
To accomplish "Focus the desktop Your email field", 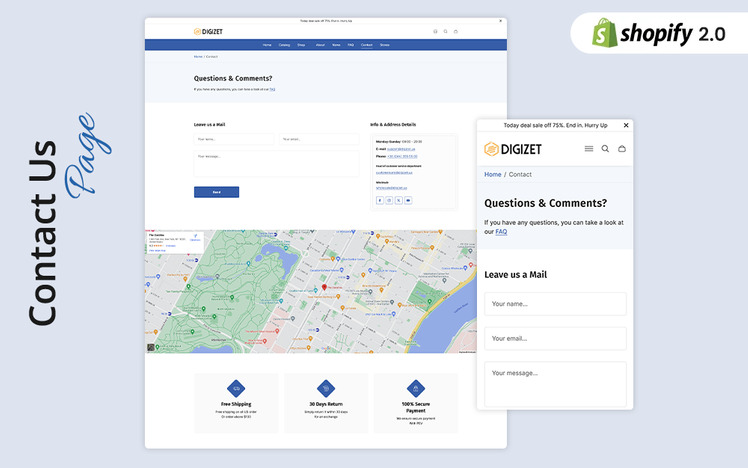I will (319, 139).
